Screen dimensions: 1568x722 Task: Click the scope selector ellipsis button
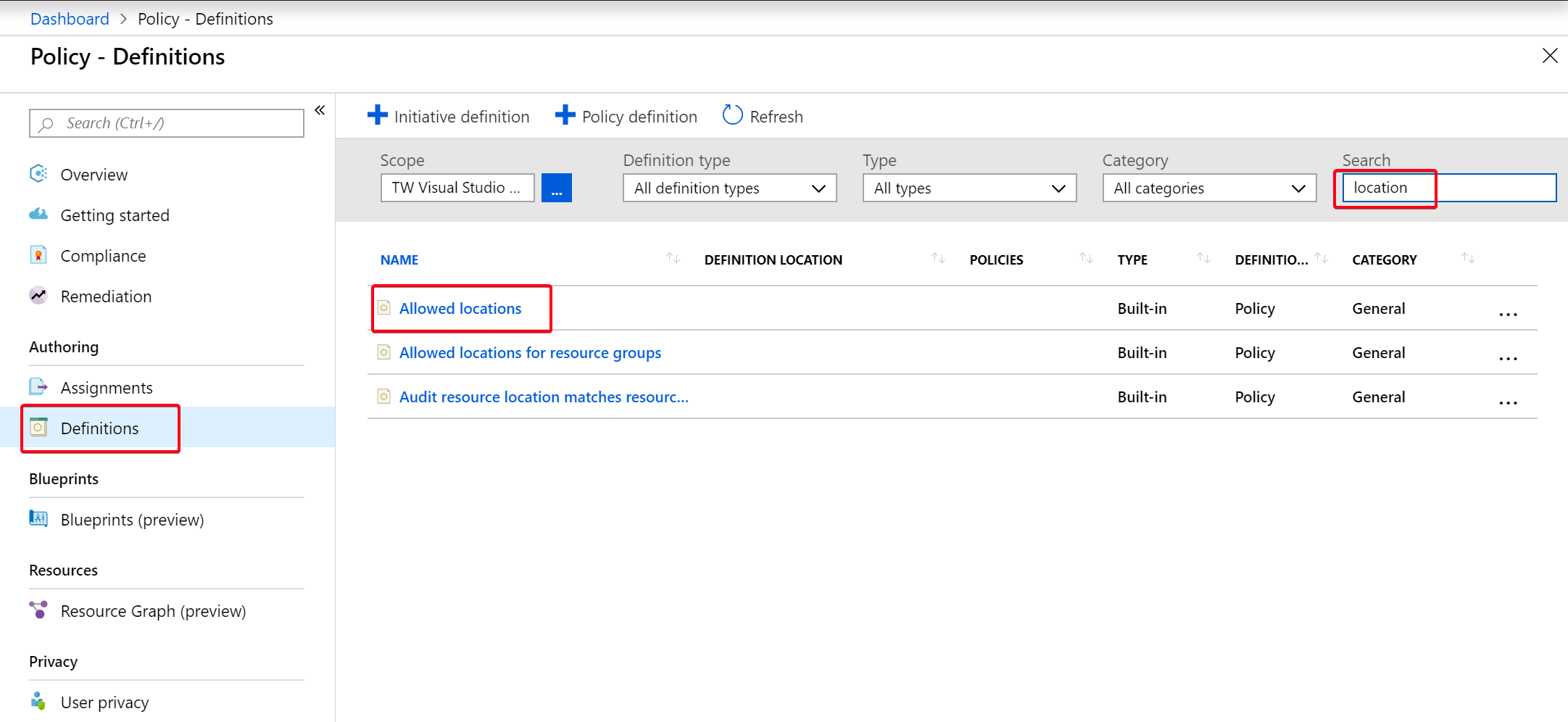556,188
